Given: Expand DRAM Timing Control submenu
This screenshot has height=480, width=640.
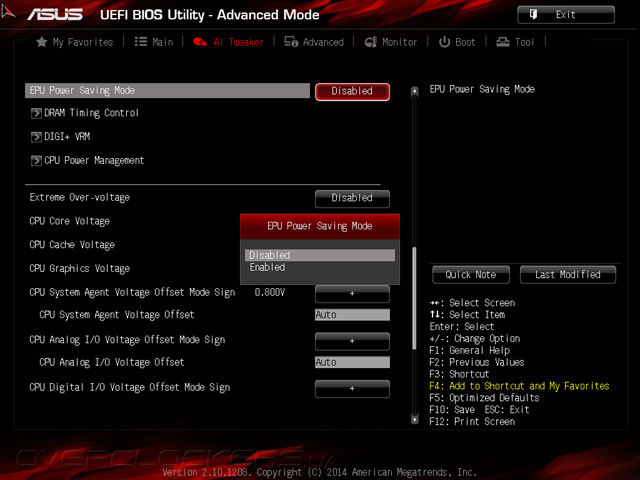Looking at the screenshot, I should click(85, 113).
